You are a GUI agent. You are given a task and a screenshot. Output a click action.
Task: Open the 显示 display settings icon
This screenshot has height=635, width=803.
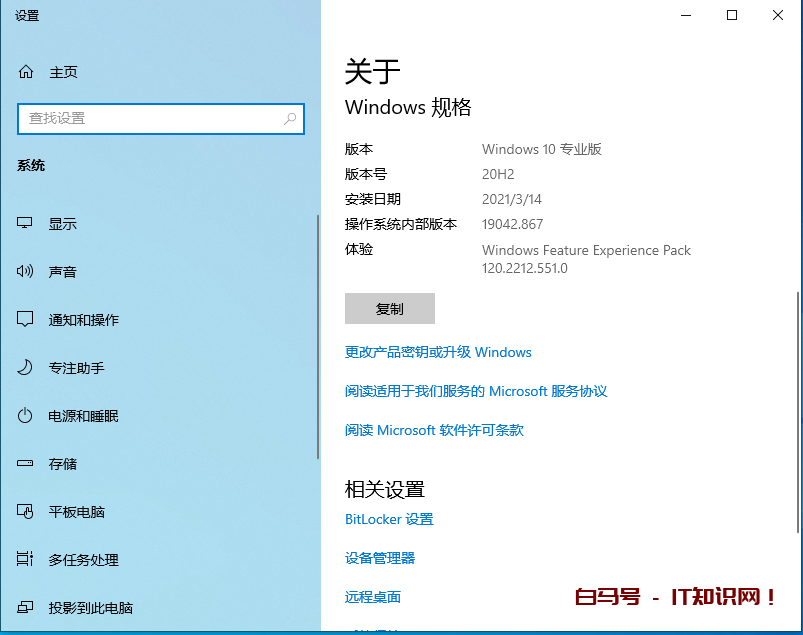point(26,224)
